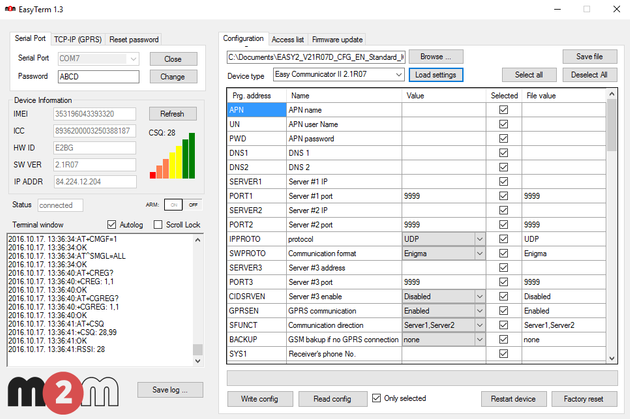Screen dimensions: 630x419
Task: Select the Configuration tab
Action: pyautogui.click(x=243, y=39)
